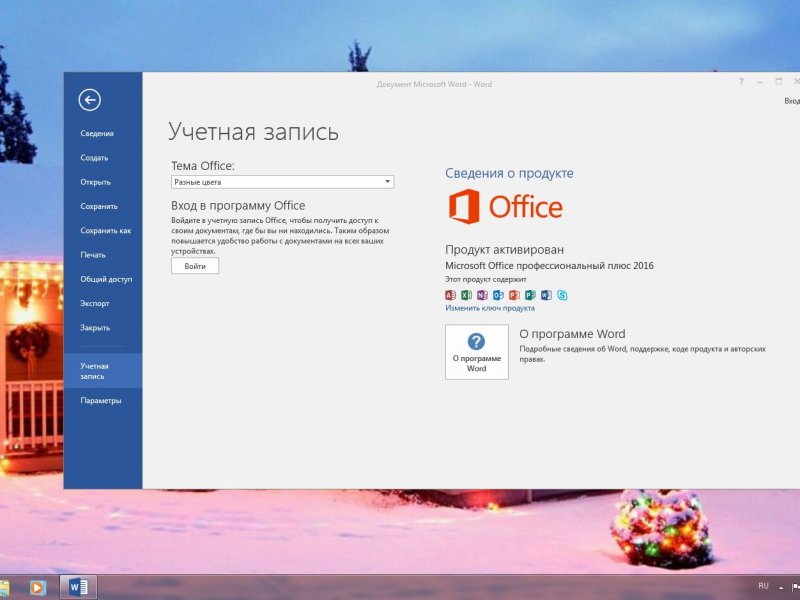Open the Открыть section
The image size is (800, 600).
pyautogui.click(x=95, y=182)
